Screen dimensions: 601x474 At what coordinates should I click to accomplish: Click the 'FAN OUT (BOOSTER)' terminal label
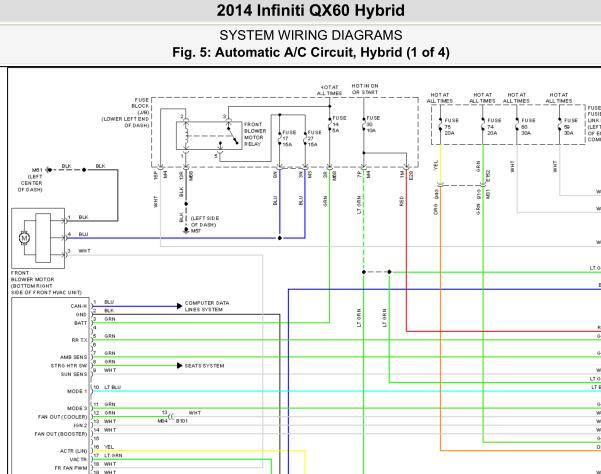point(61,434)
